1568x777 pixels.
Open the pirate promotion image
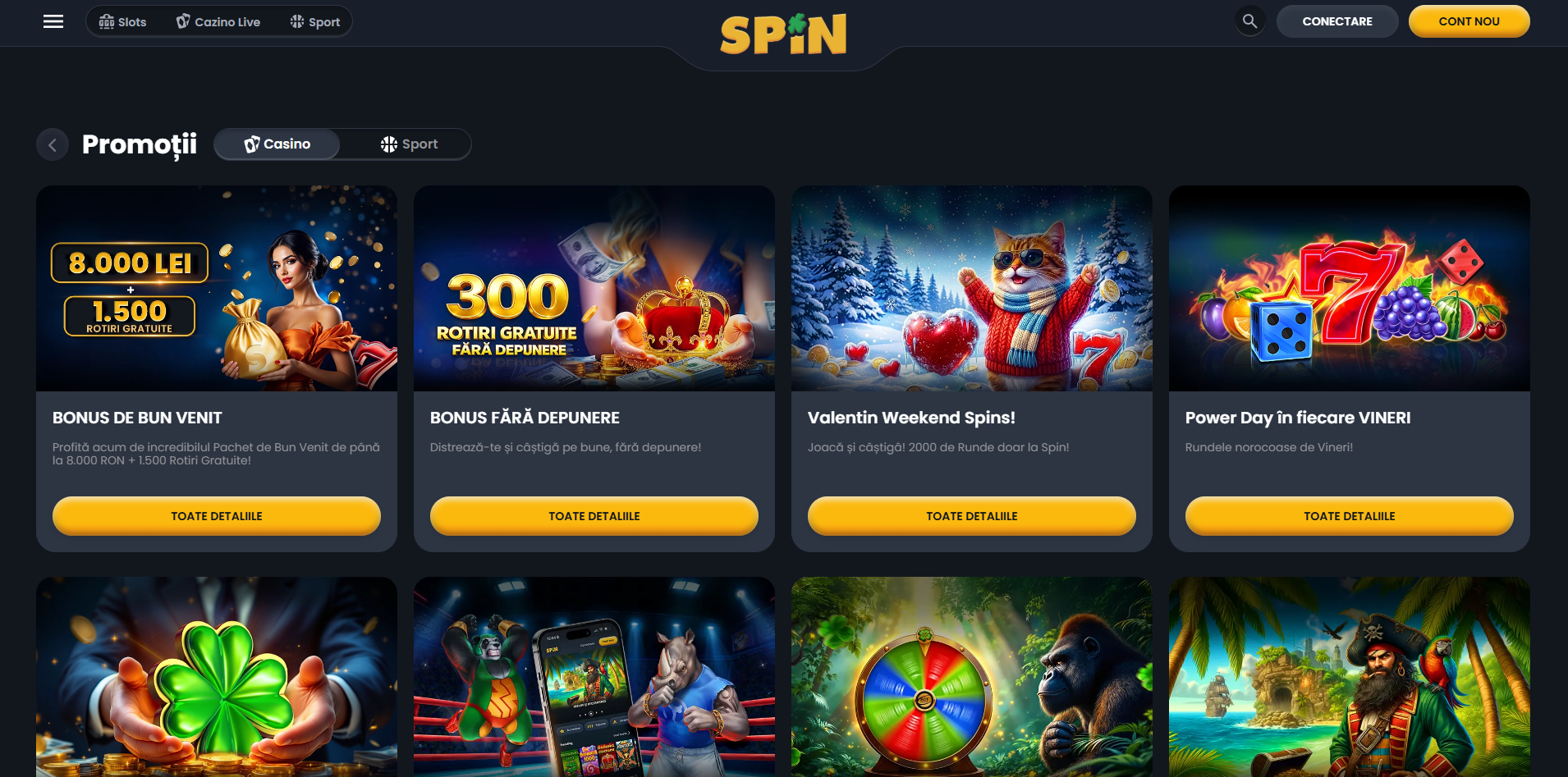(x=1350, y=677)
